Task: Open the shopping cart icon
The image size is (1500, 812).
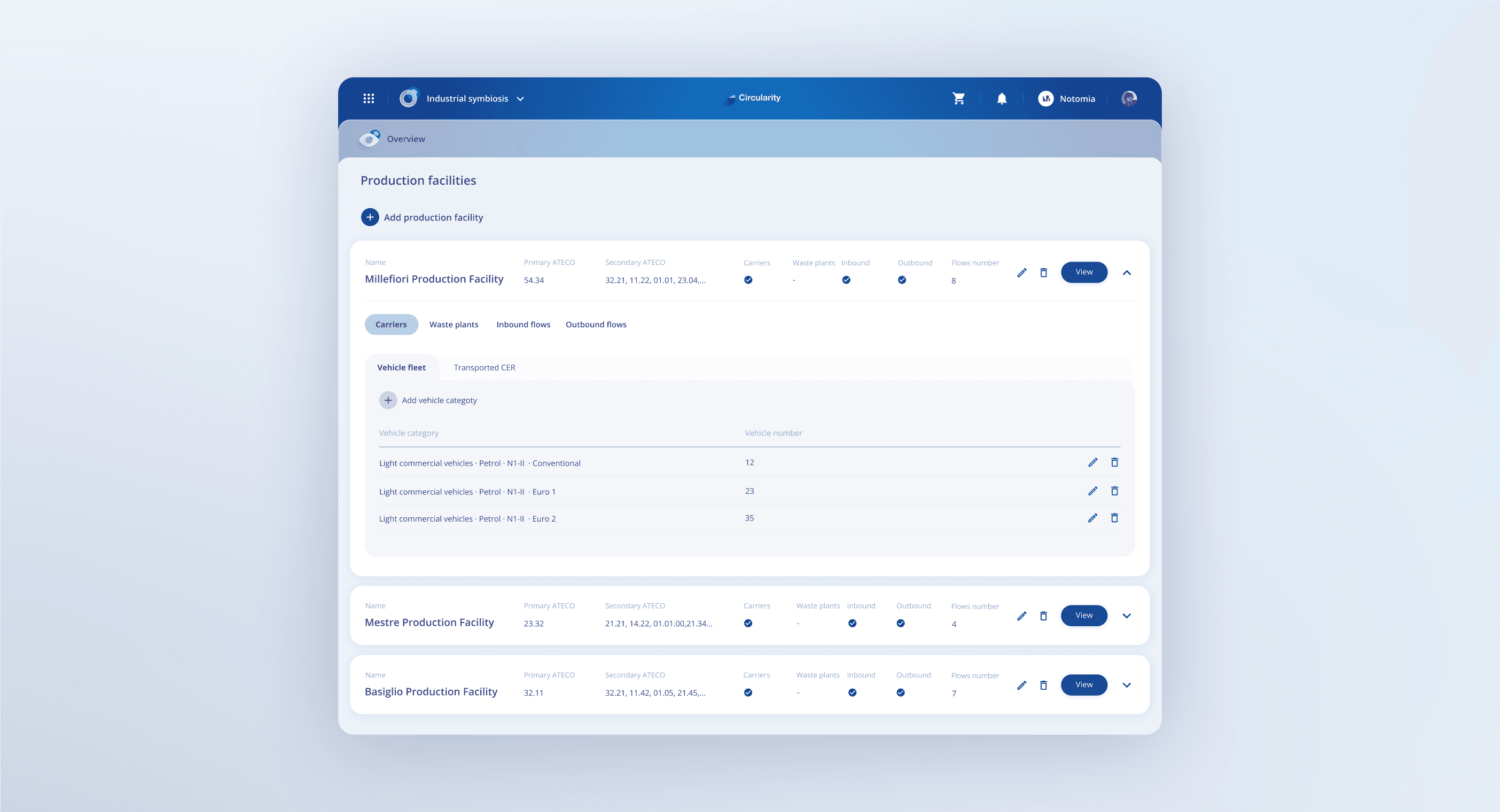Action: tap(958, 98)
